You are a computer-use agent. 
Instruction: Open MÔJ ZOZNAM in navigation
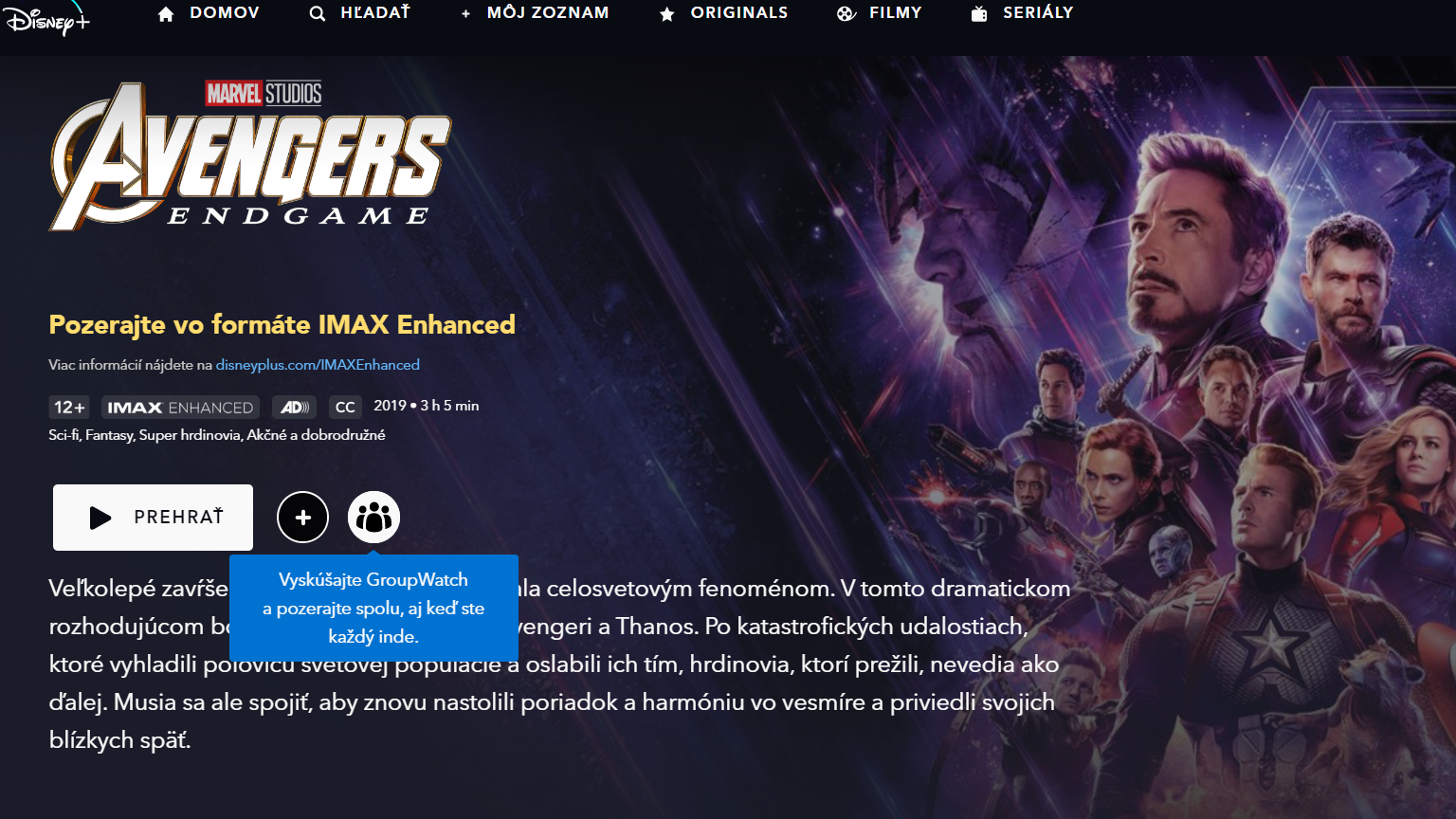[x=548, y=13]
